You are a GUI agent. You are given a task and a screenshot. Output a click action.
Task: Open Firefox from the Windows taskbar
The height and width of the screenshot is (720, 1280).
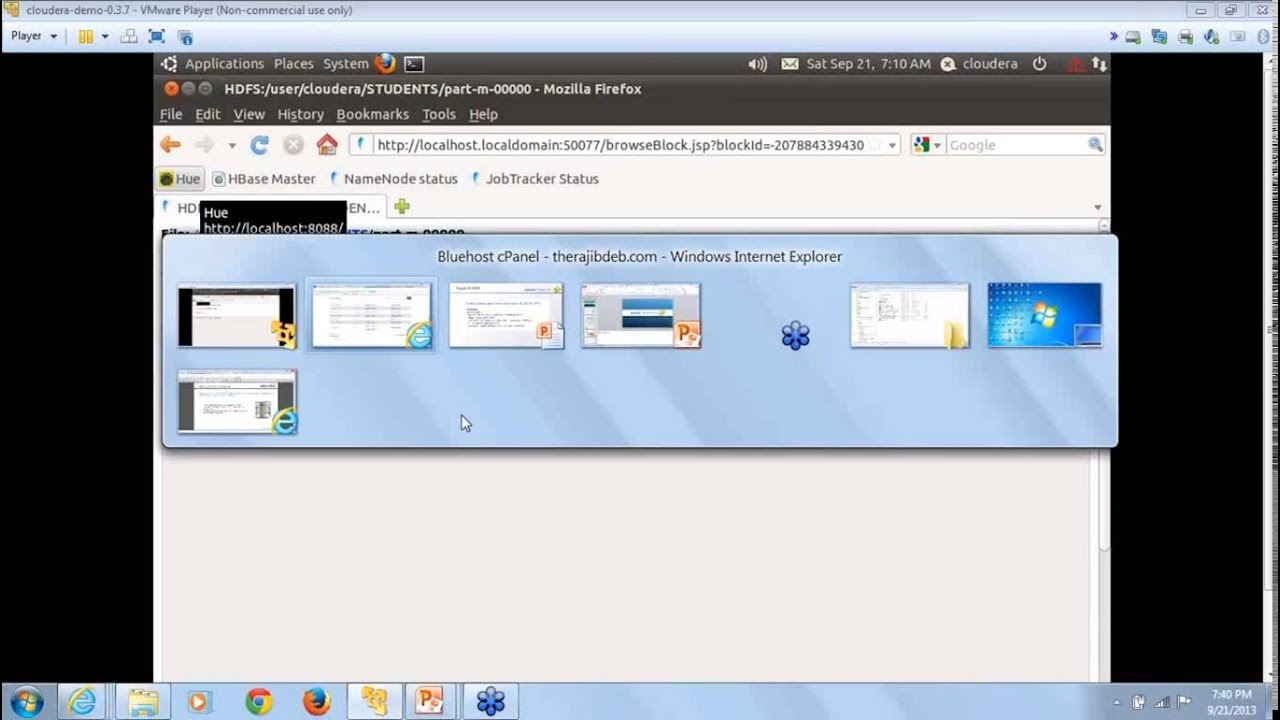(317, 701)
